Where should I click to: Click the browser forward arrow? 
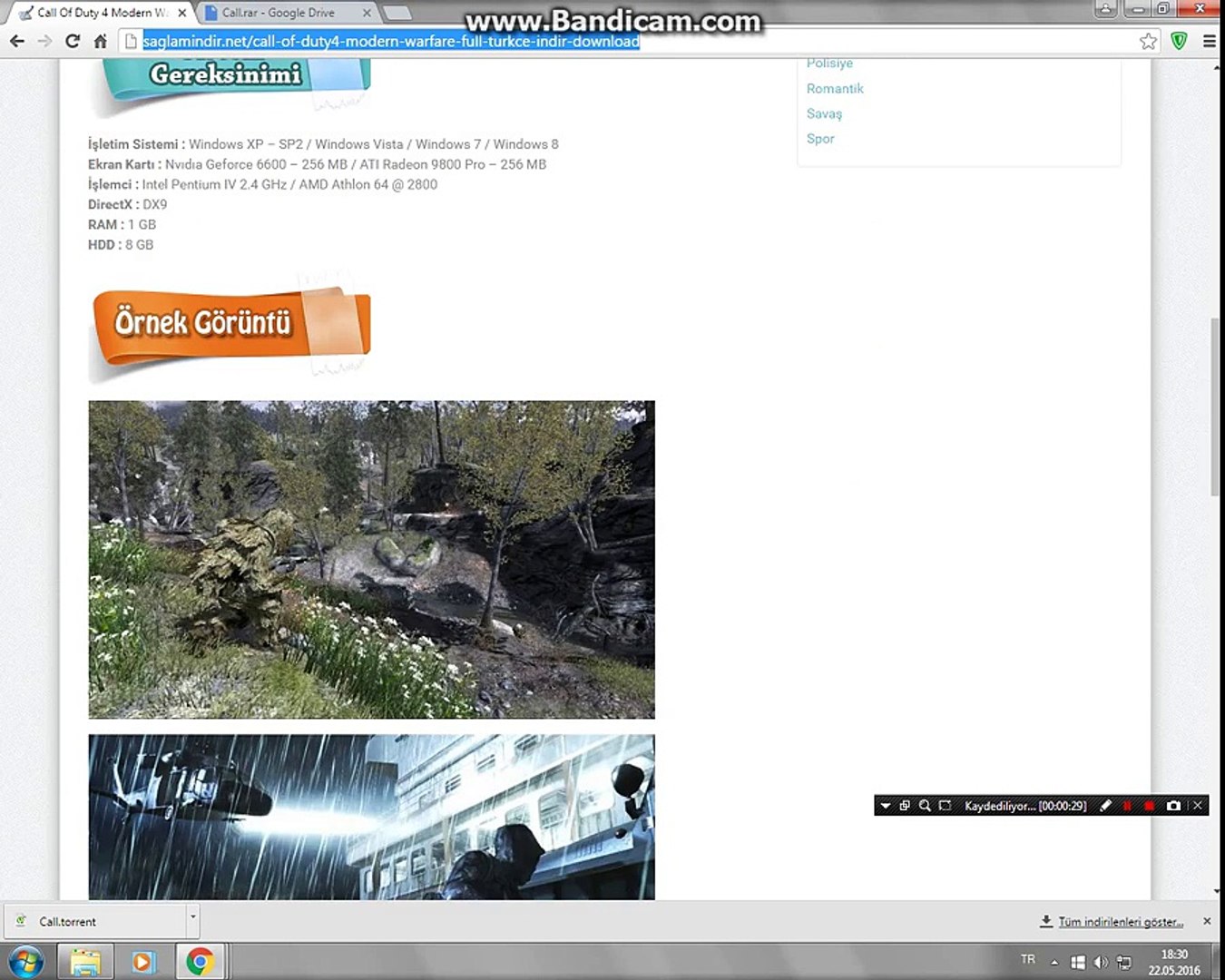point(44,41)
